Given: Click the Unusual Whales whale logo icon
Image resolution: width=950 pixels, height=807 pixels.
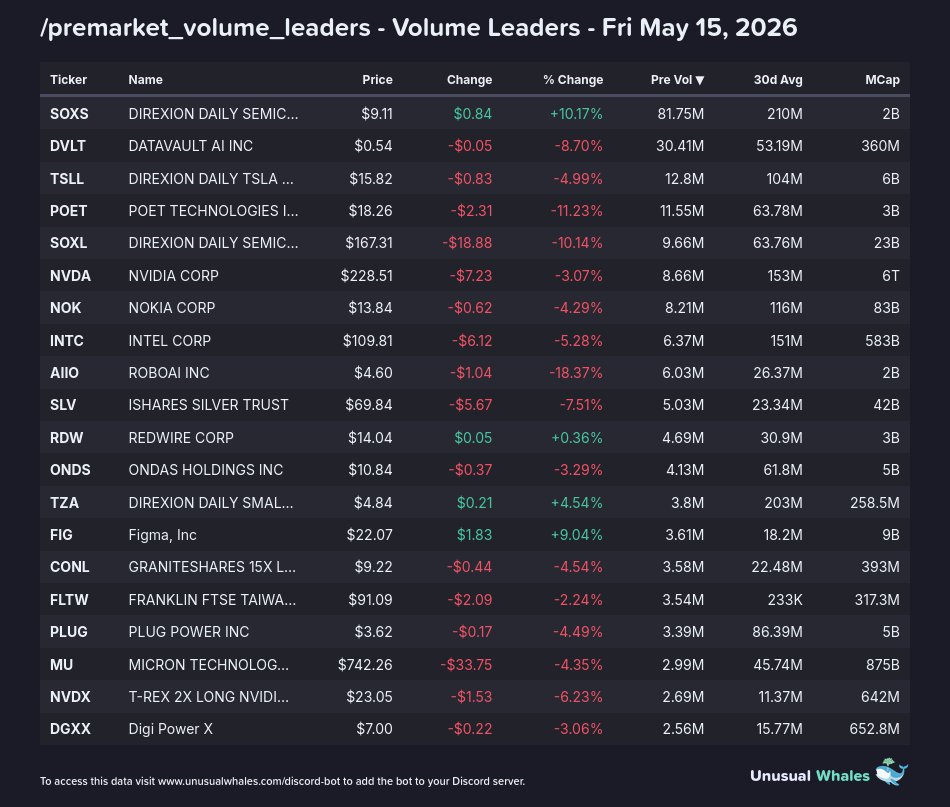Looking at the screenshot, I should tap(892, 772).
